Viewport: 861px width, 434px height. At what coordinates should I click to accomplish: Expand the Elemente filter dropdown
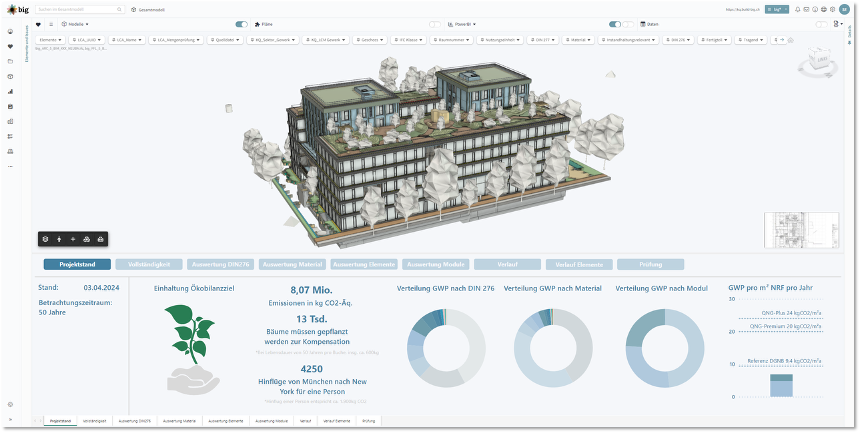(50, 41)
